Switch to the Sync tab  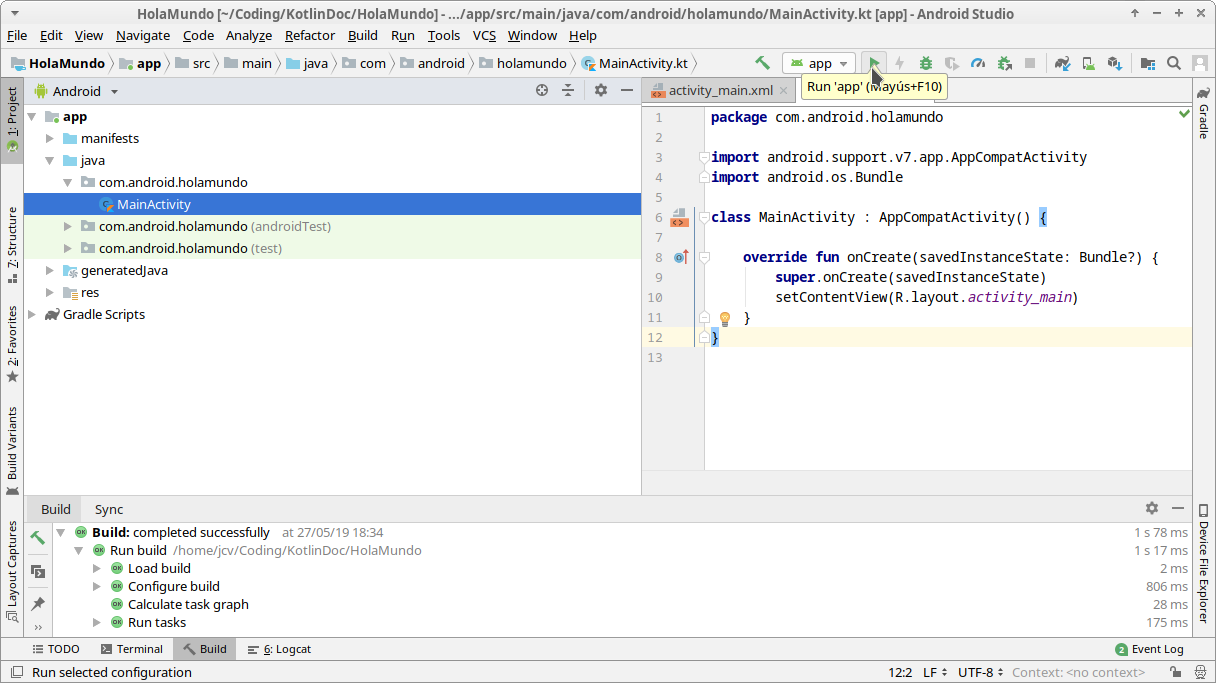108,509
